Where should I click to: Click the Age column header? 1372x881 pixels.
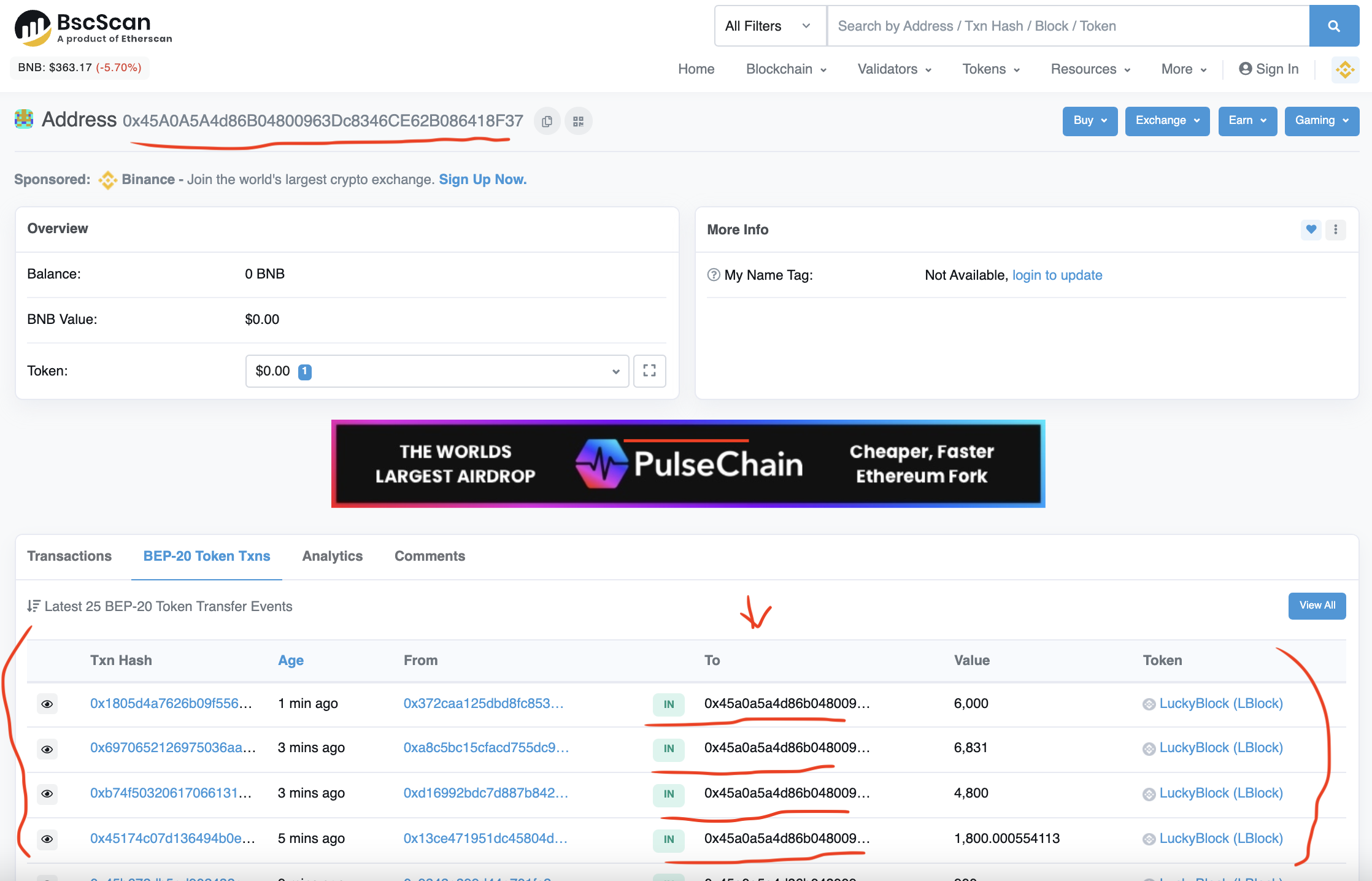coord(291,660)
